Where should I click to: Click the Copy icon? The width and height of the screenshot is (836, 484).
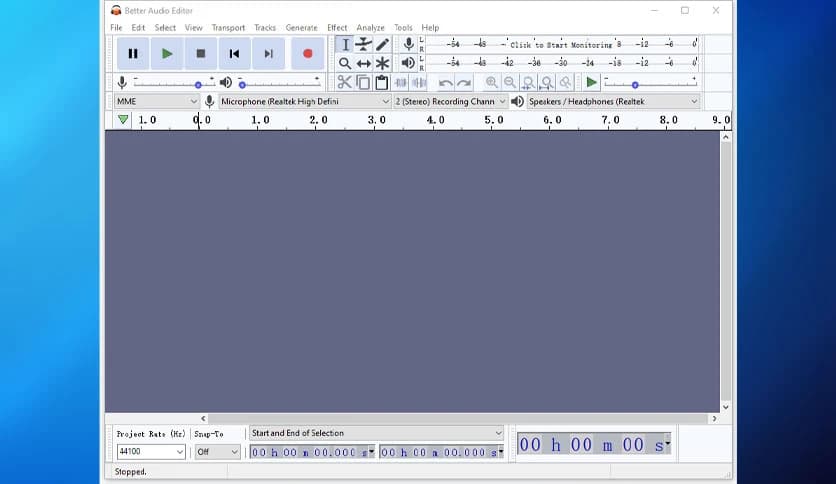pos(363,83)
